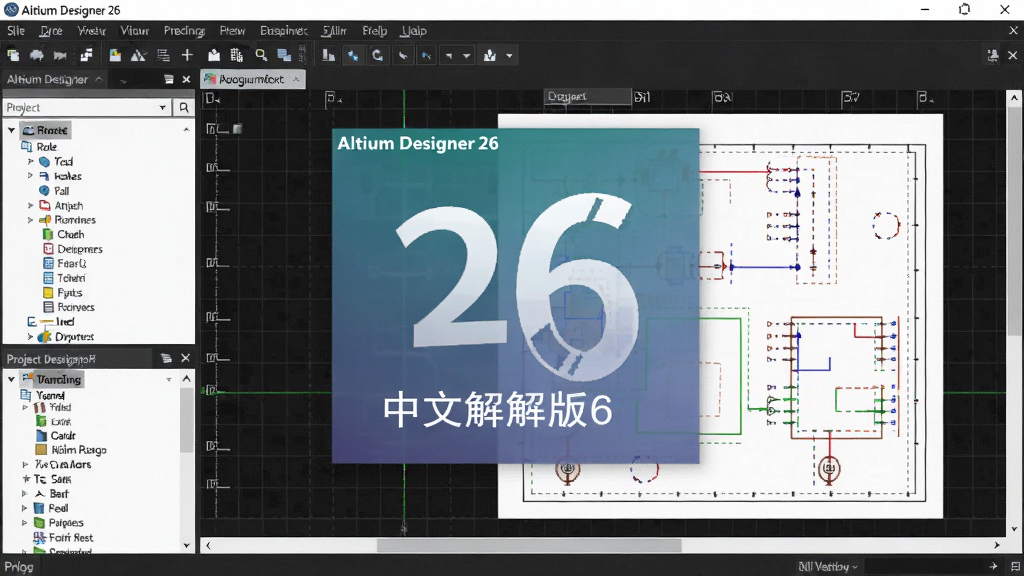
Task: Click the Altium Designer 26 splash image
Action: 515,296
